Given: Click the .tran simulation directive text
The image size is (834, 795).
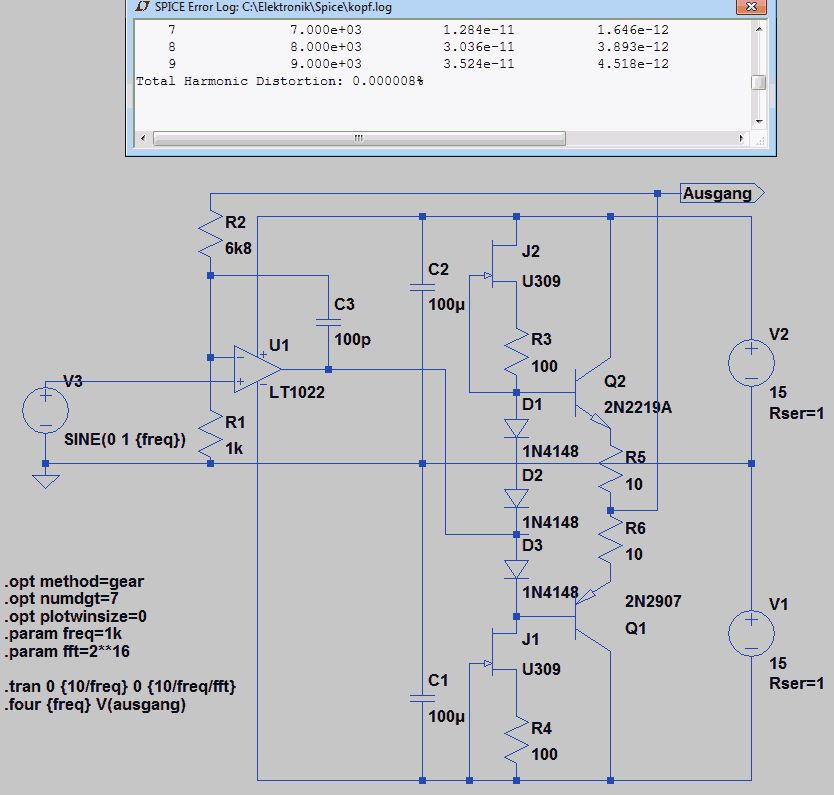Looking at the screenshot, I should (120, 687).
